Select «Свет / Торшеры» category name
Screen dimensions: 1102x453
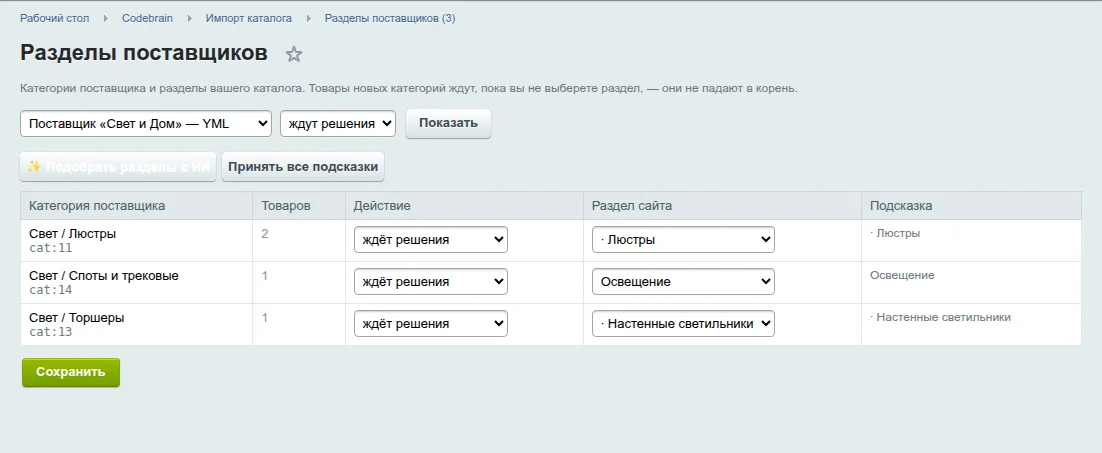pos(77,318)
